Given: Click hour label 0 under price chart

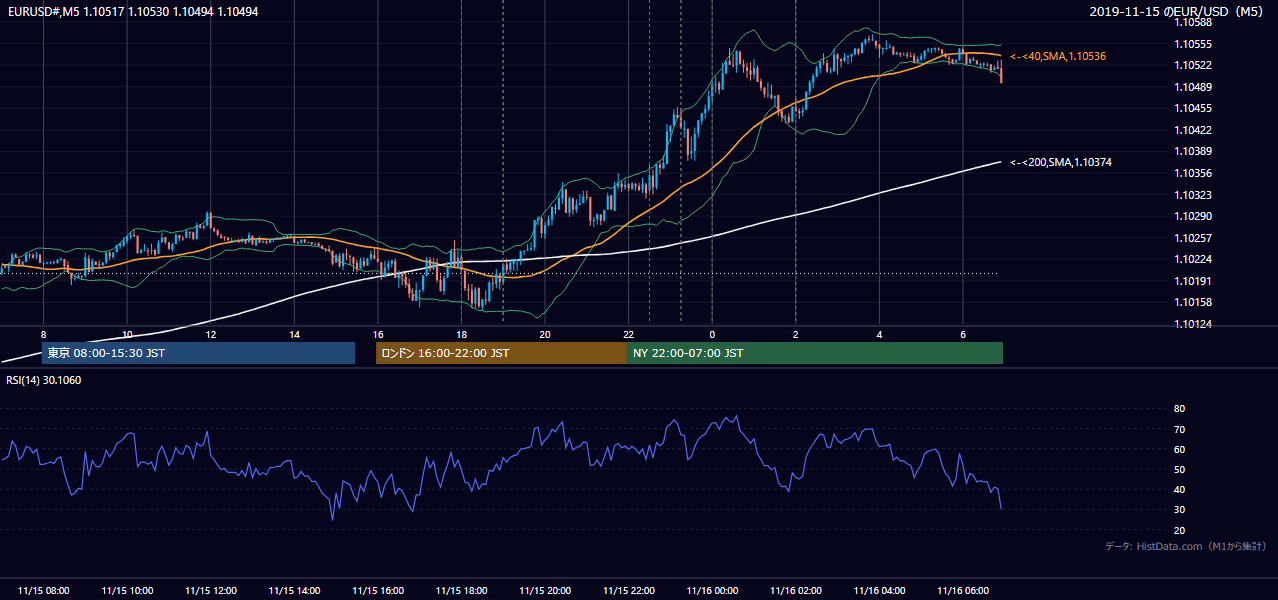Looking at the screenshot, I should [712, 334].
